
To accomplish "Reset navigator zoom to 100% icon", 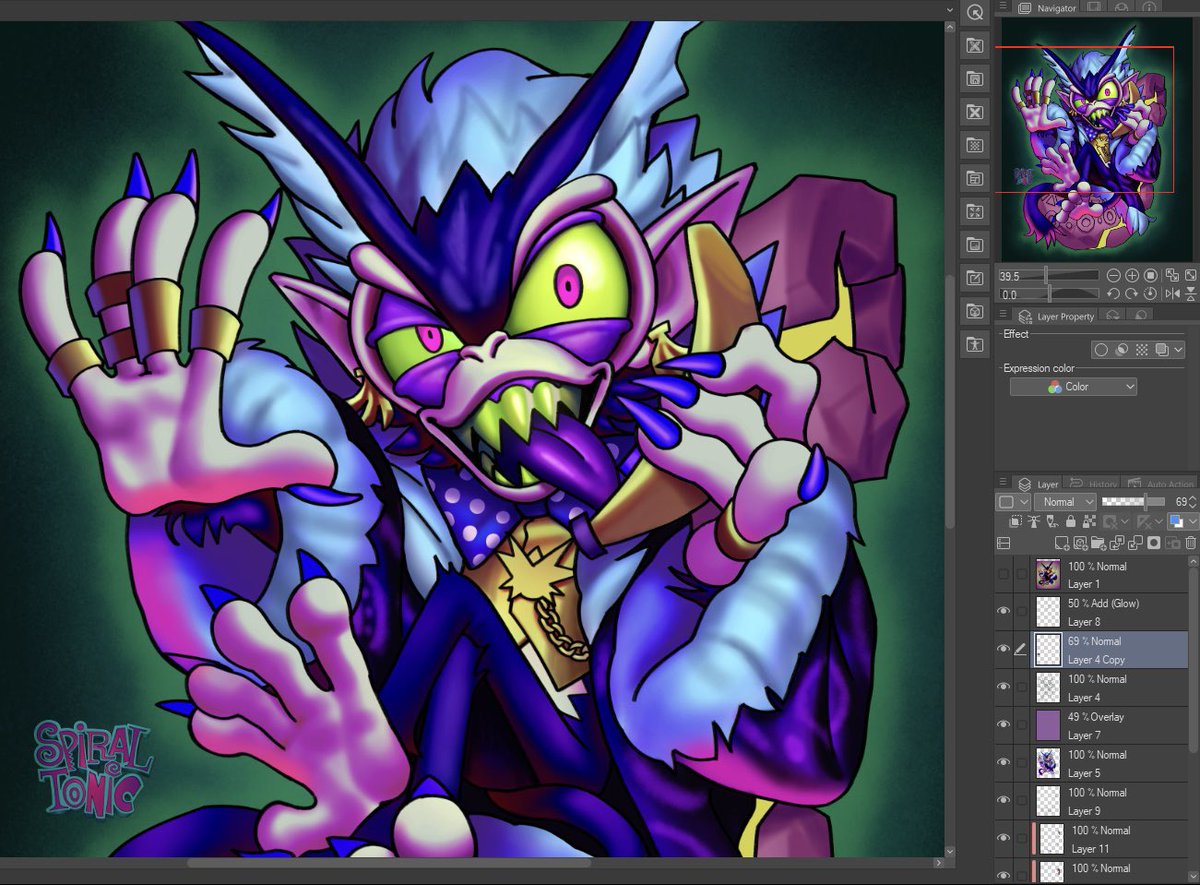I will (1150, 276).
